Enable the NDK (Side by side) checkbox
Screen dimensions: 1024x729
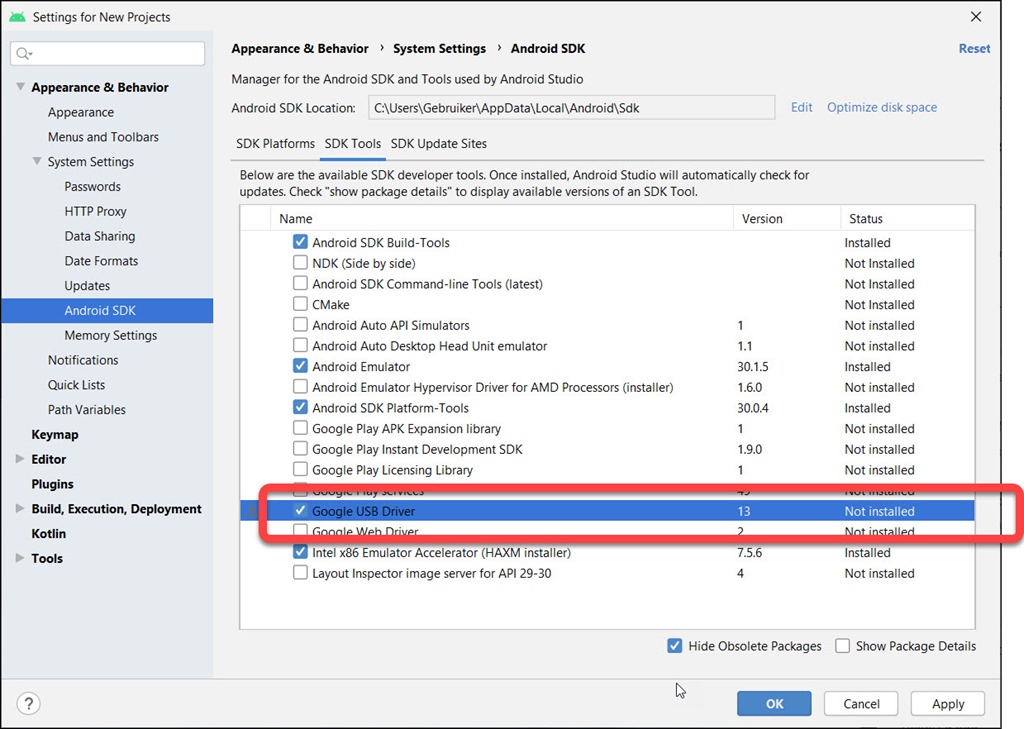(300, 263)
